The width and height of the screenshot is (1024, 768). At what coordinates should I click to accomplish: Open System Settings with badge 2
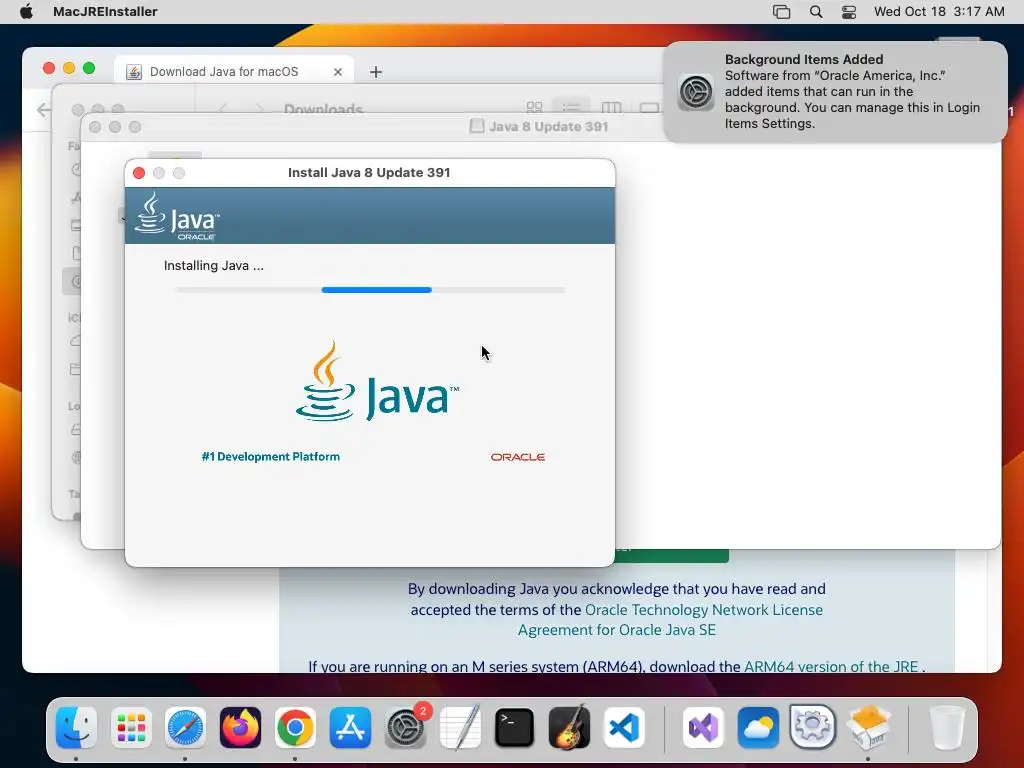click(x=405, y=728)
